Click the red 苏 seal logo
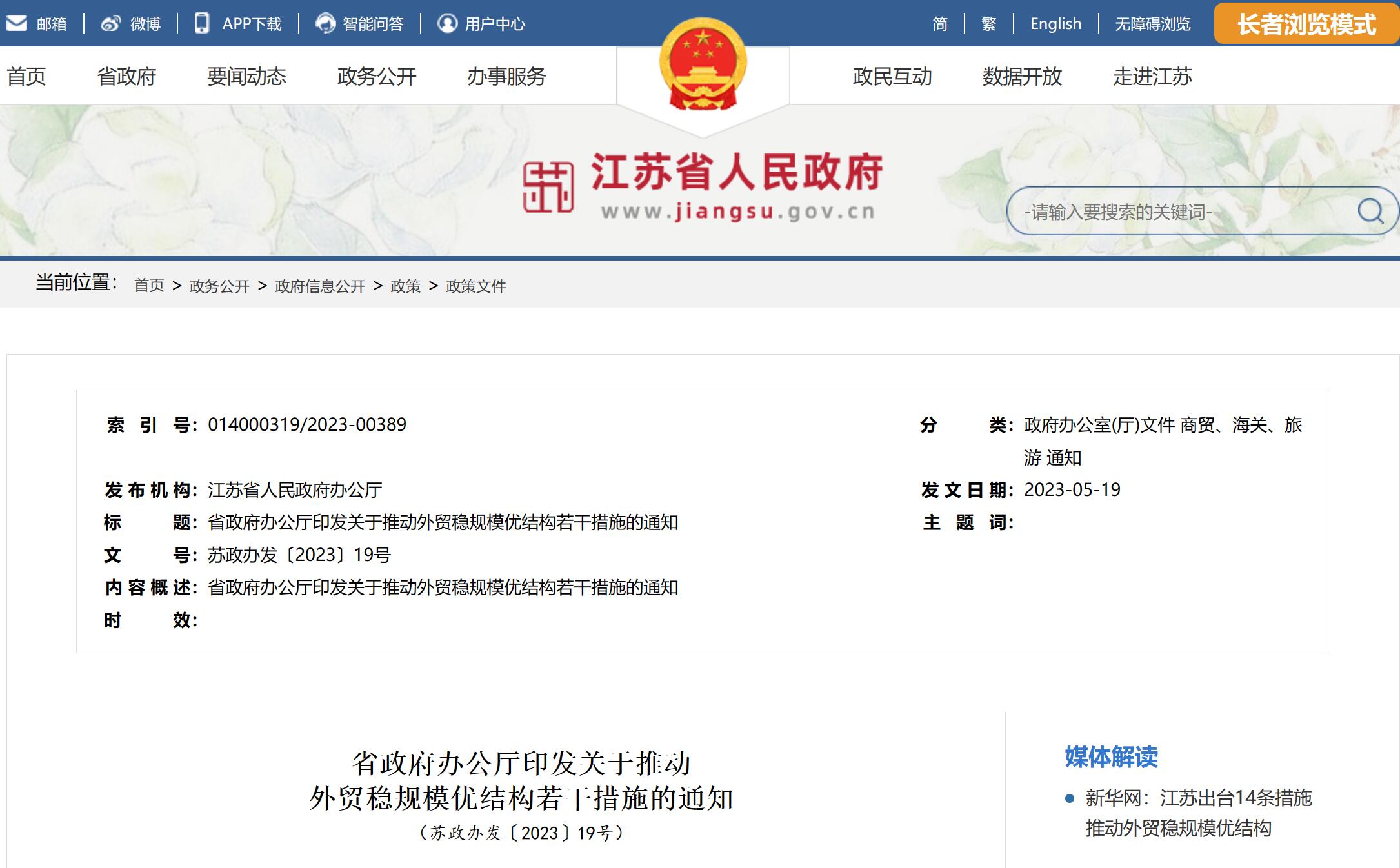 [548, 186]
